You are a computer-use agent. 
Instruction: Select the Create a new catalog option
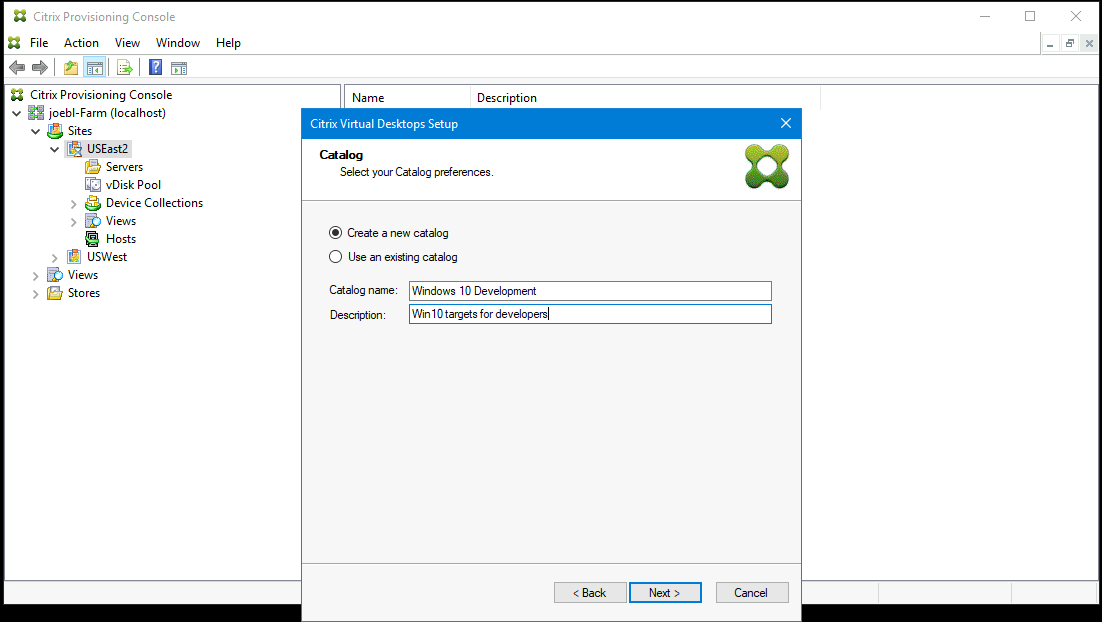point(335,232)
